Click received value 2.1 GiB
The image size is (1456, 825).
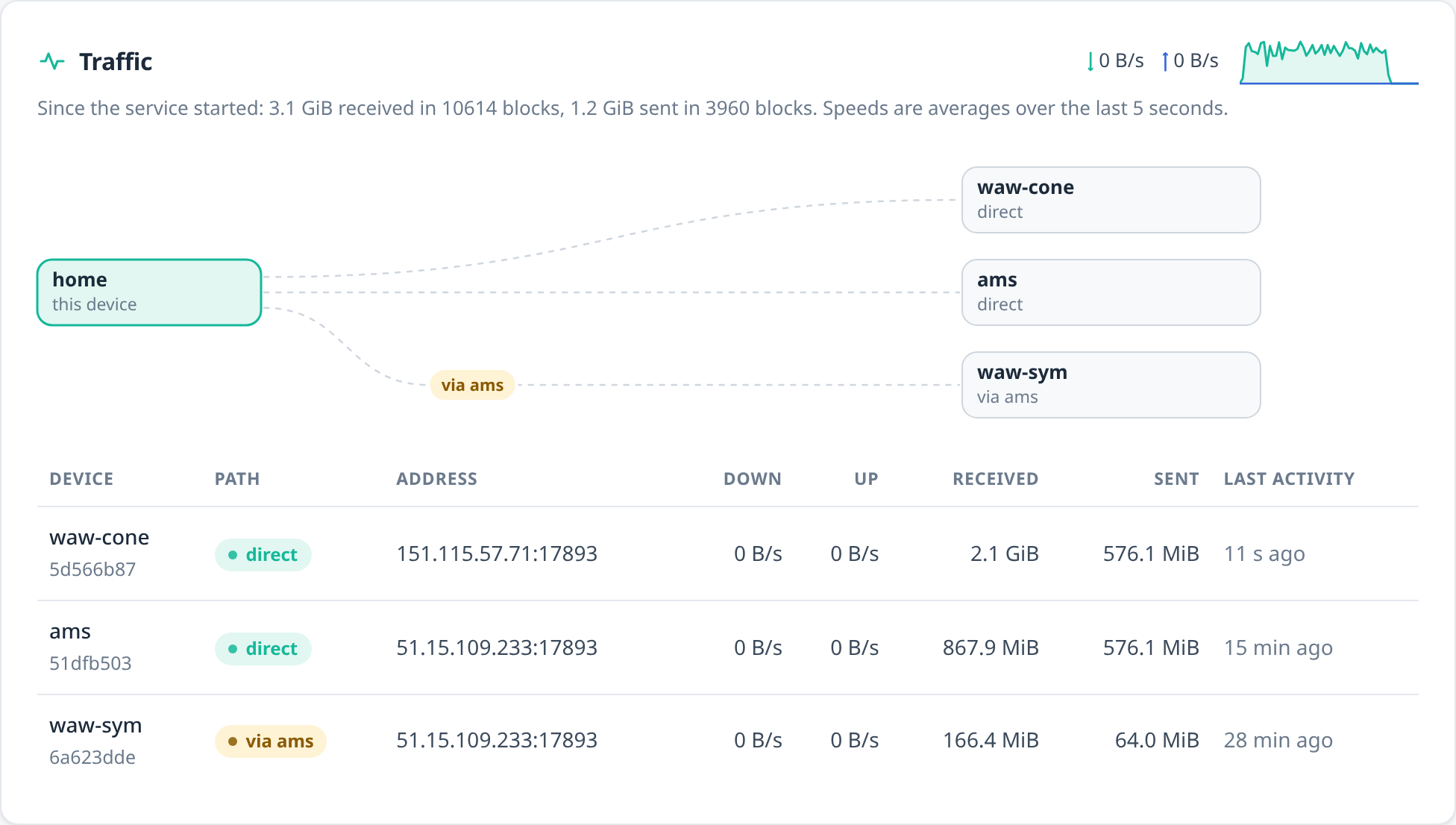click(1005, 553)
